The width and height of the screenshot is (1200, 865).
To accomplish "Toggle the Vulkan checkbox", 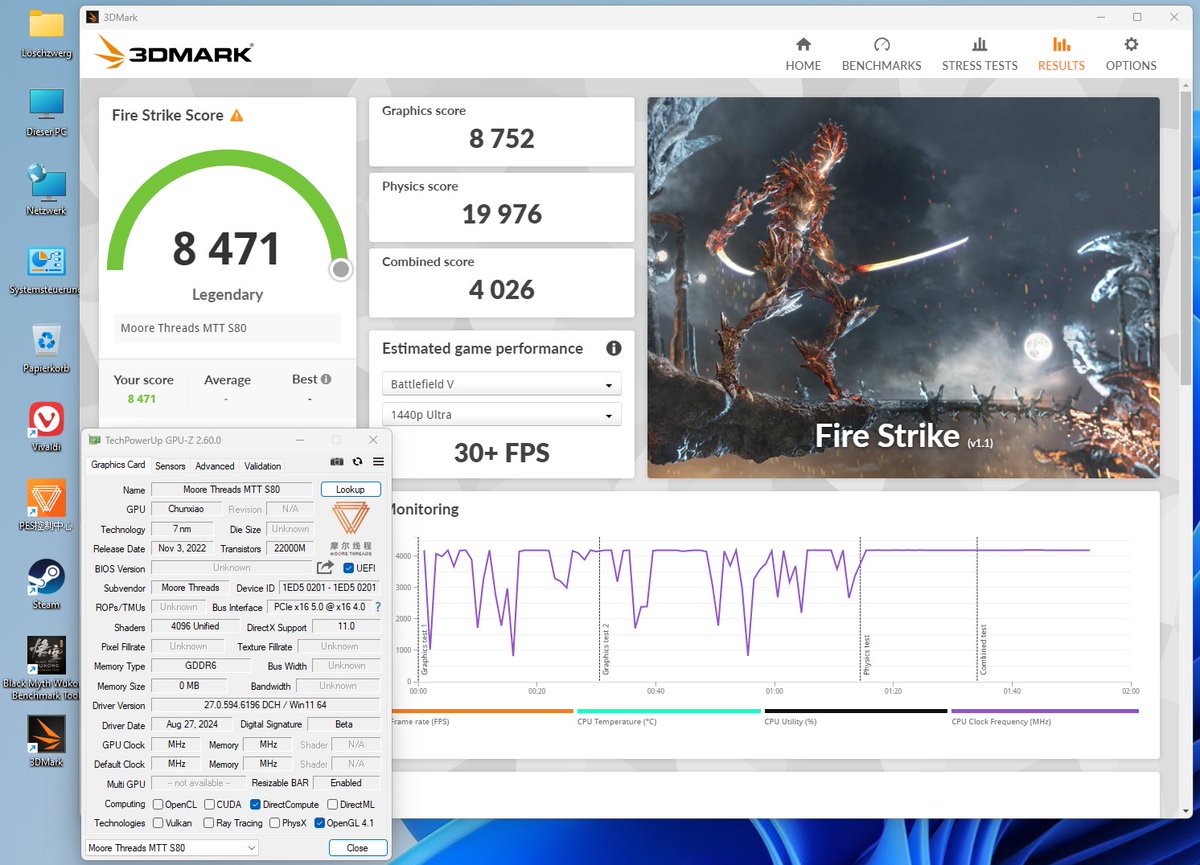I will pos(157,823).
